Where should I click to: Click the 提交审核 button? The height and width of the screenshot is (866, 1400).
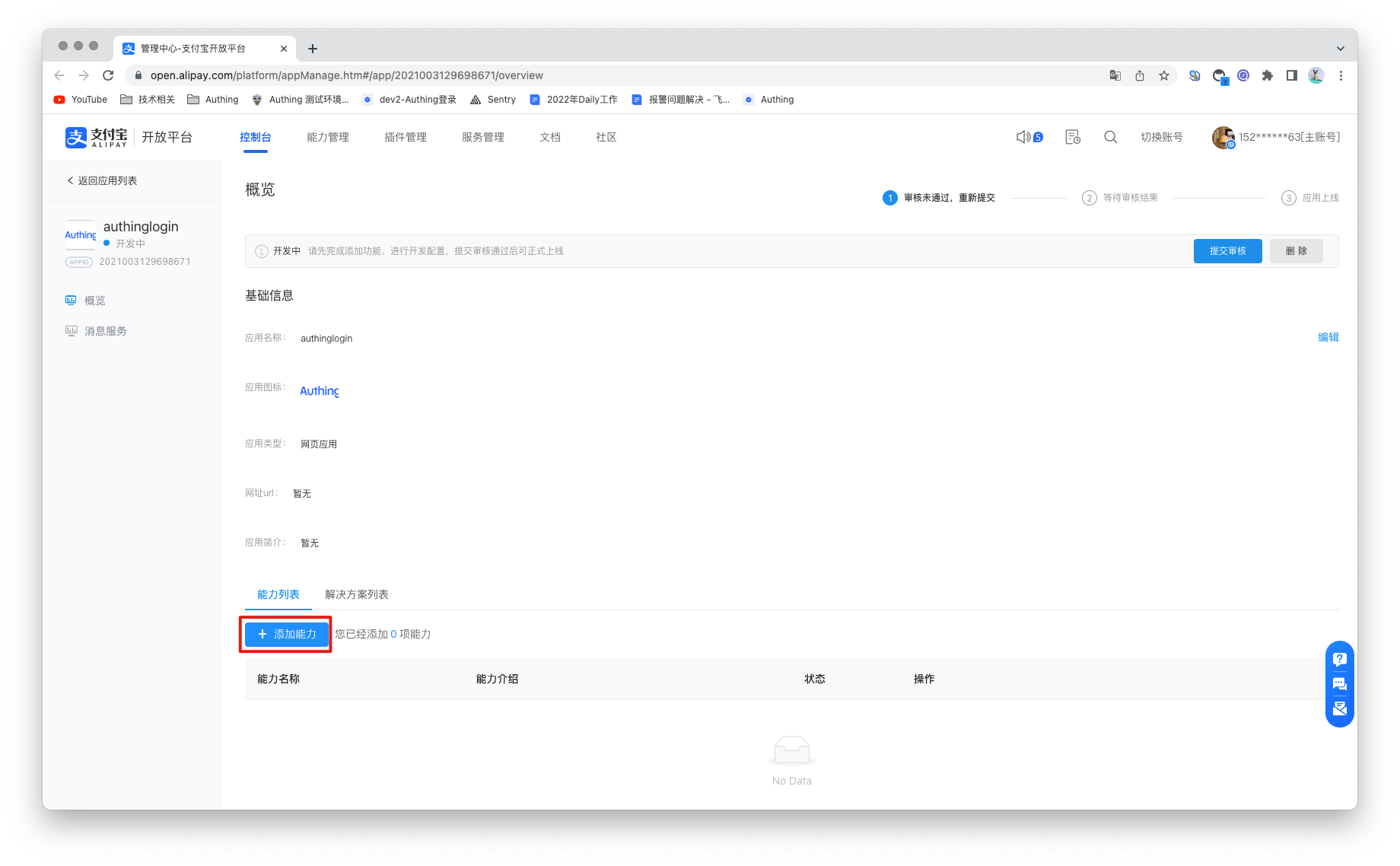[x=1227, y=251]
